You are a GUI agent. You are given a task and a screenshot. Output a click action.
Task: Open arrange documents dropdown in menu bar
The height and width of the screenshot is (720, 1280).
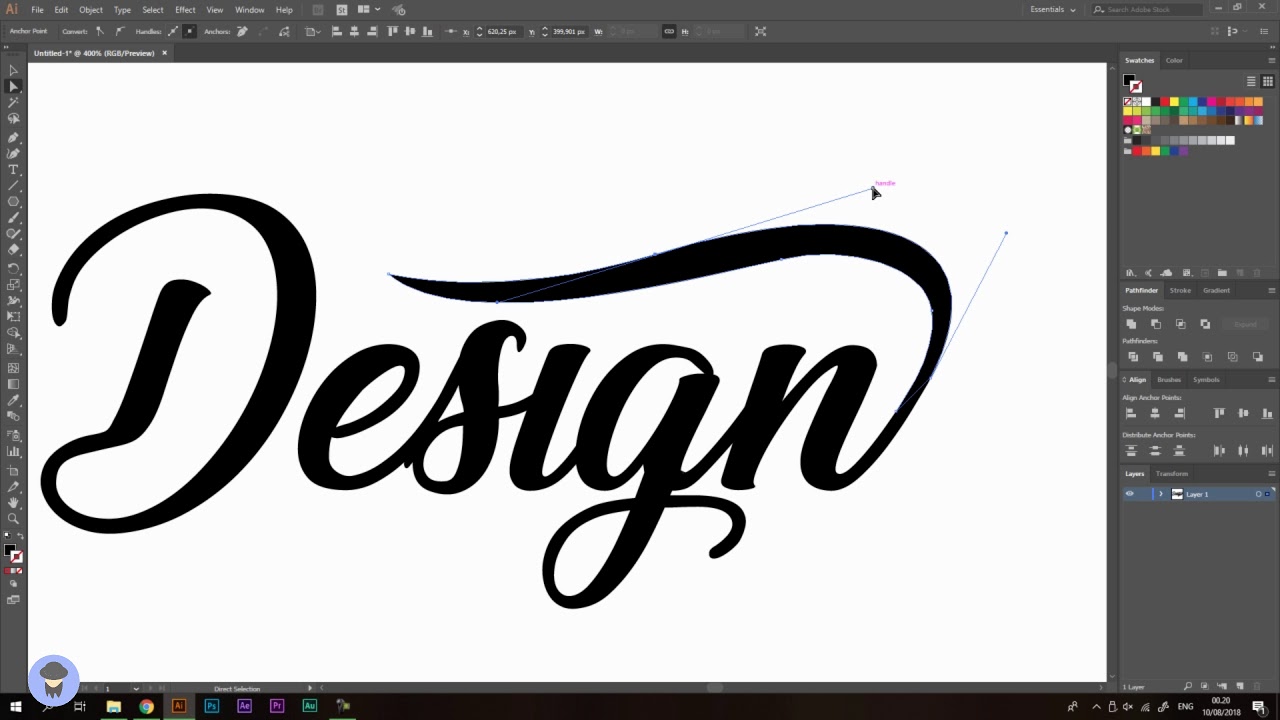point(367,9)
